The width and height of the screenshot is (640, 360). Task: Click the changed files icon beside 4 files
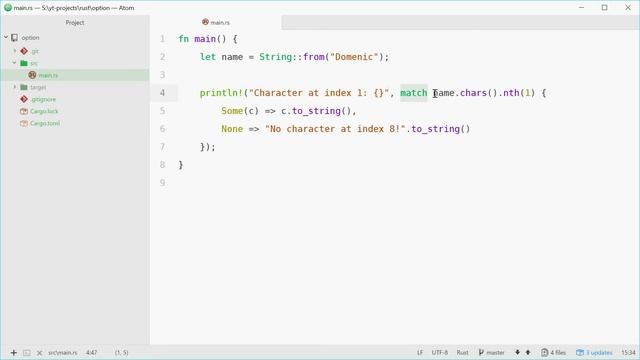click(x=544, y=352)
